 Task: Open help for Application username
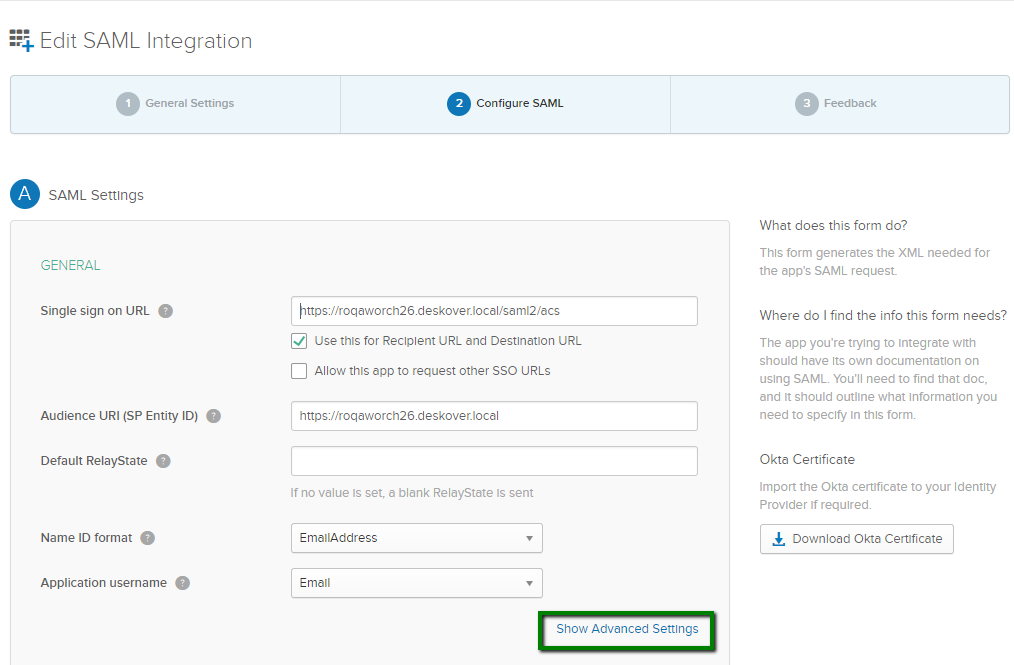tap(181, 583)
